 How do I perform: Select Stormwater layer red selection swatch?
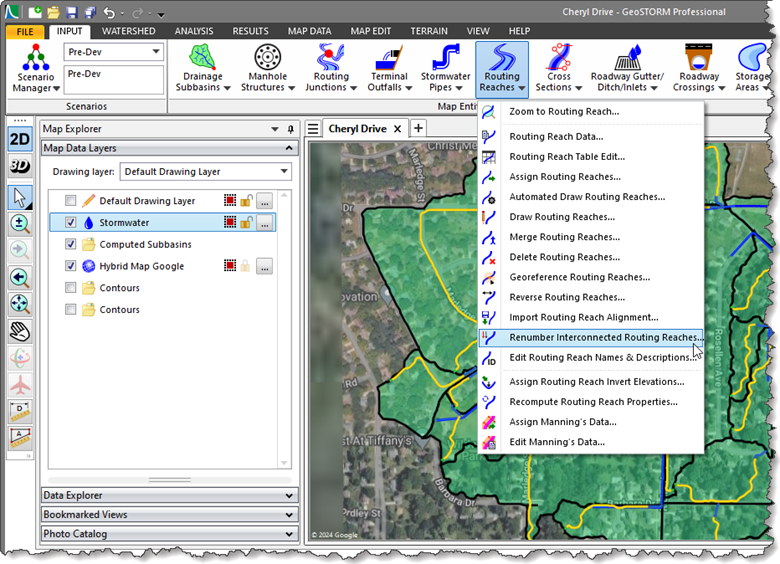(230, 222)
